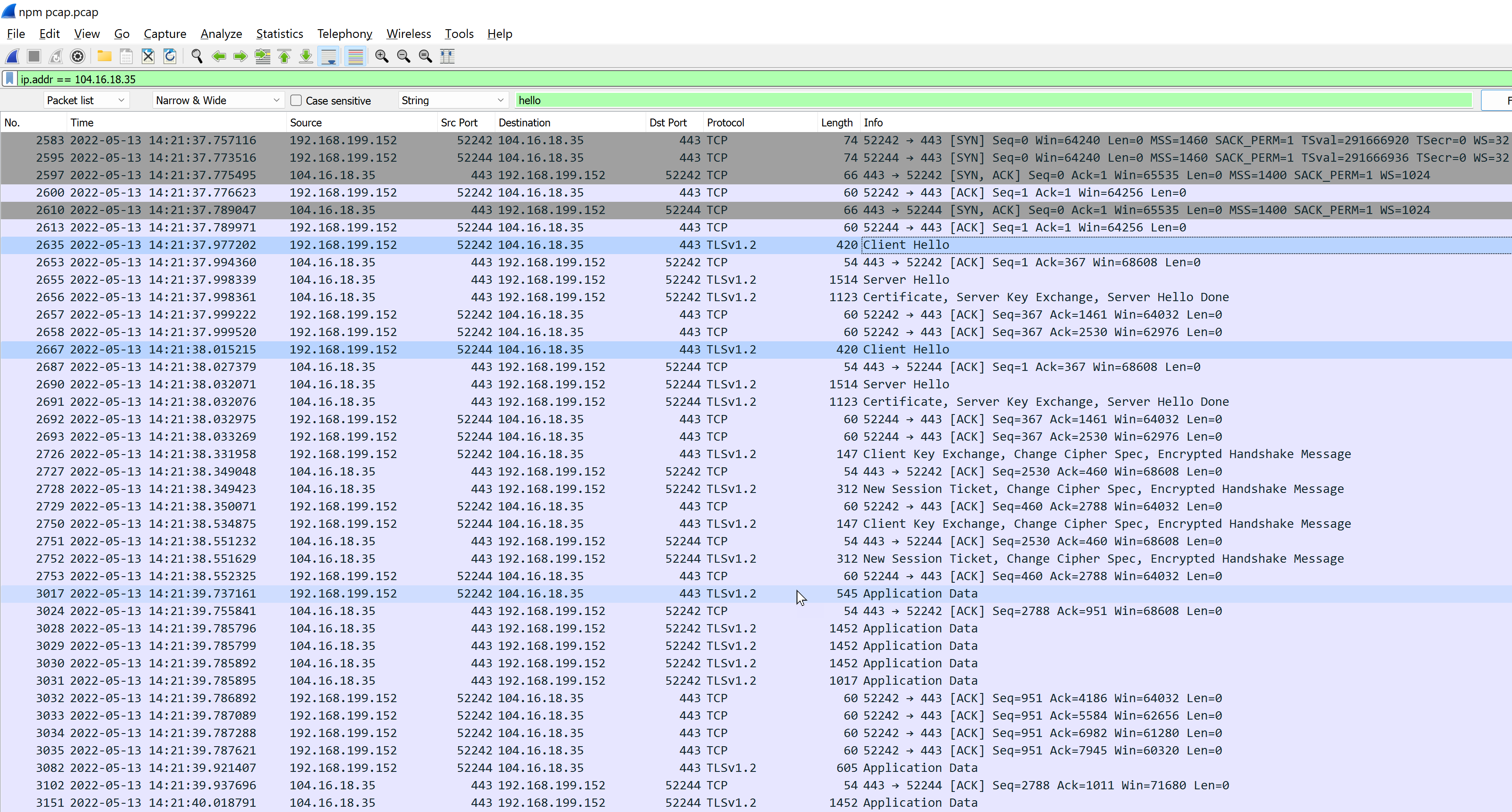Open the Telephony menu
This screenshot has width=1512, height=812.
(344, 34)
